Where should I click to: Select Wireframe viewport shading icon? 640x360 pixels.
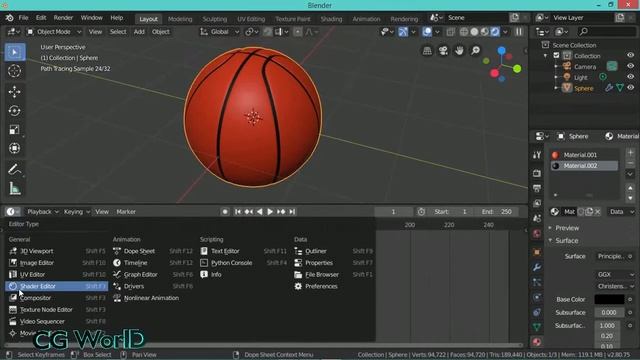464,32
